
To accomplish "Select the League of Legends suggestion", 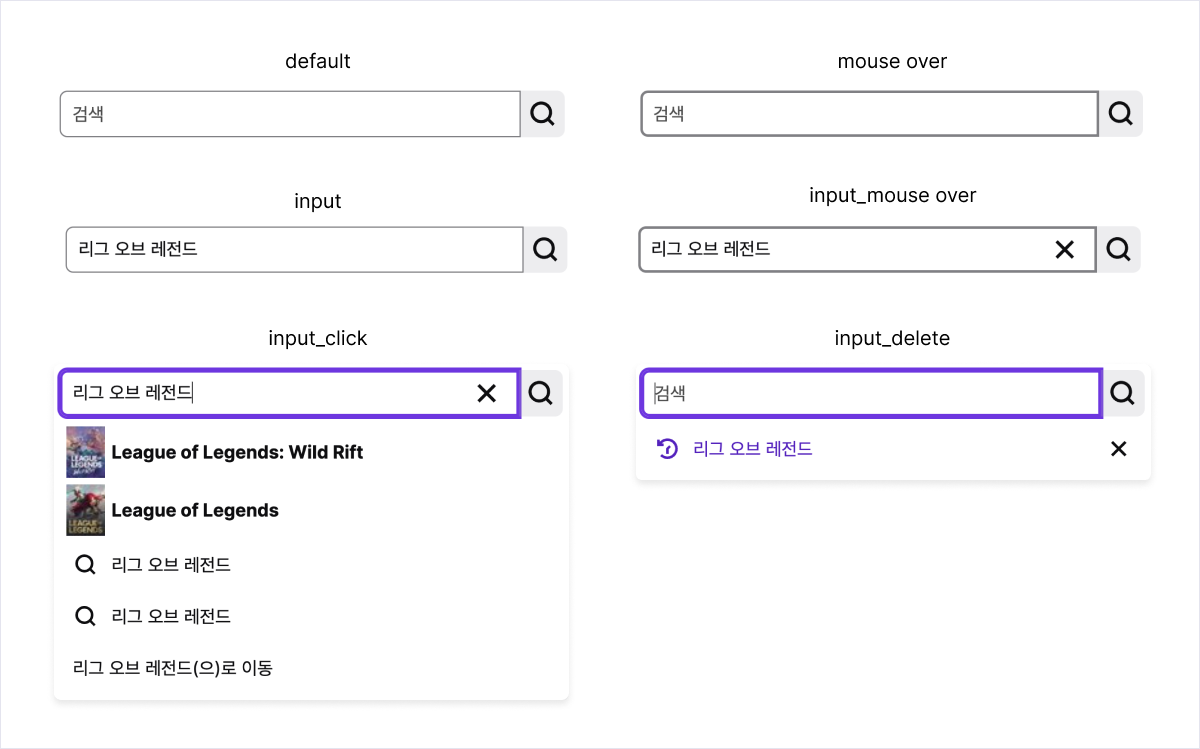I will (311, 510).
